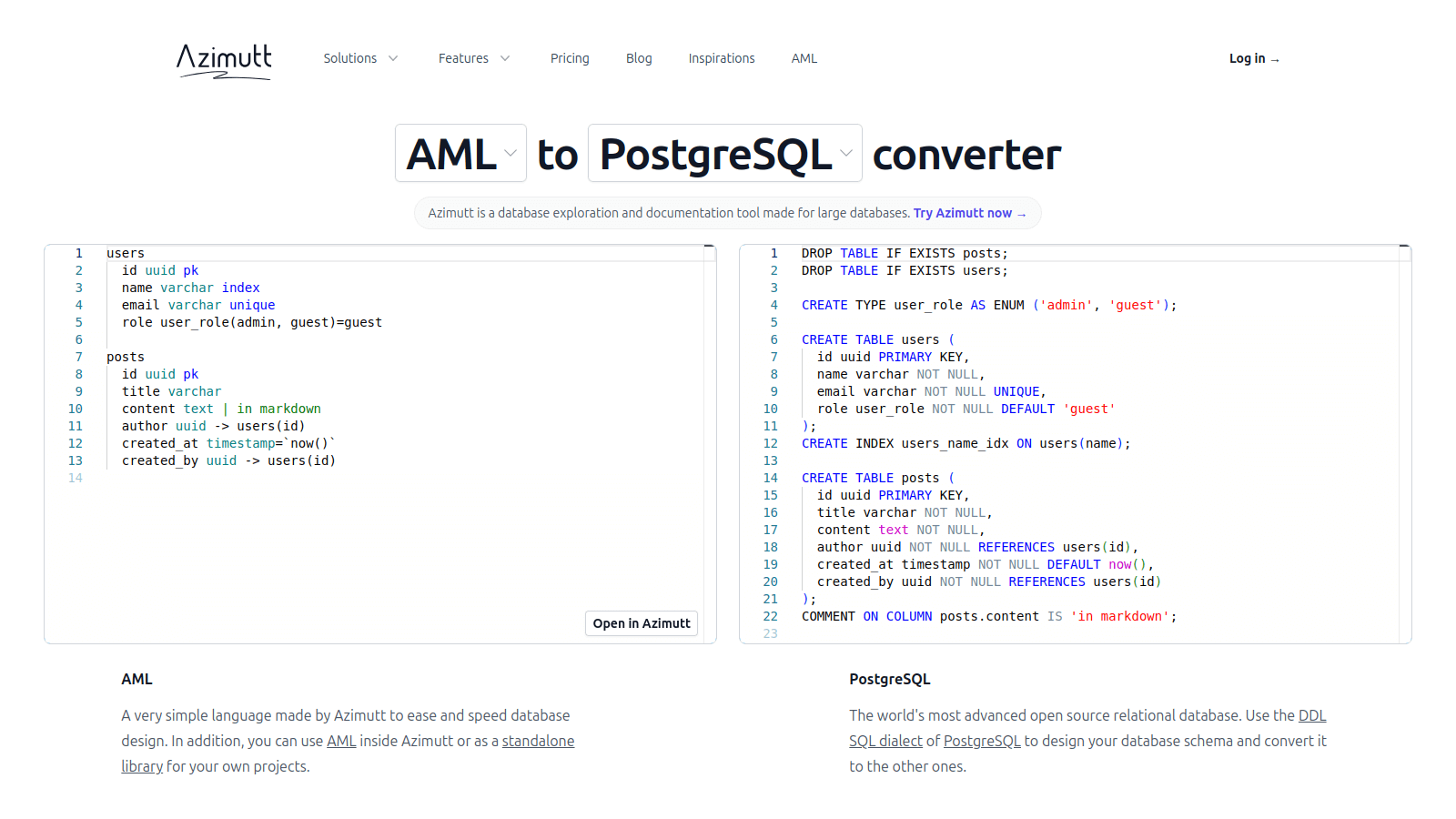
Task: Click line number 12 in SQL output
Action: (771, 443)
